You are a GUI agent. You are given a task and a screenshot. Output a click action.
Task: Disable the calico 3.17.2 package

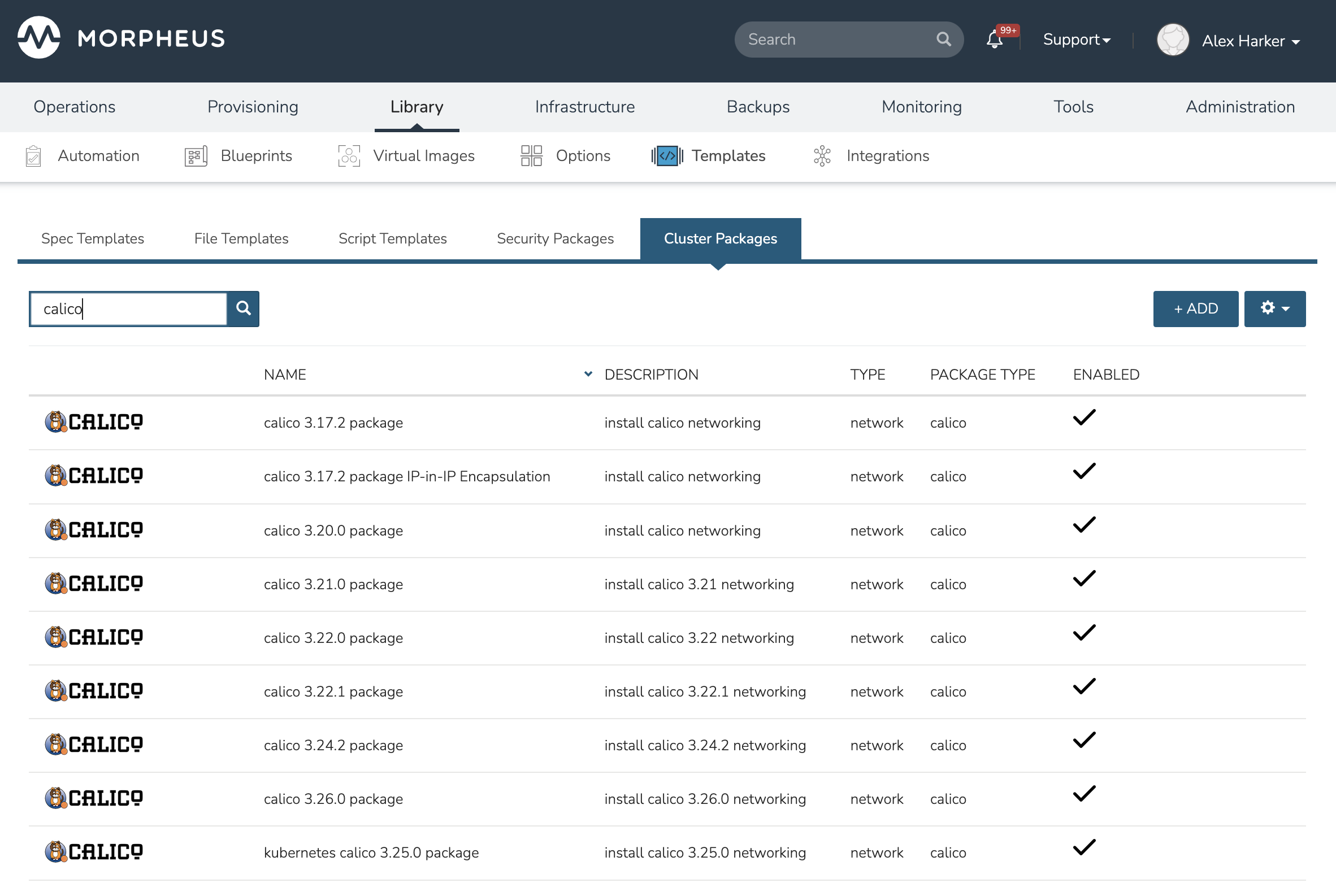1084,418
